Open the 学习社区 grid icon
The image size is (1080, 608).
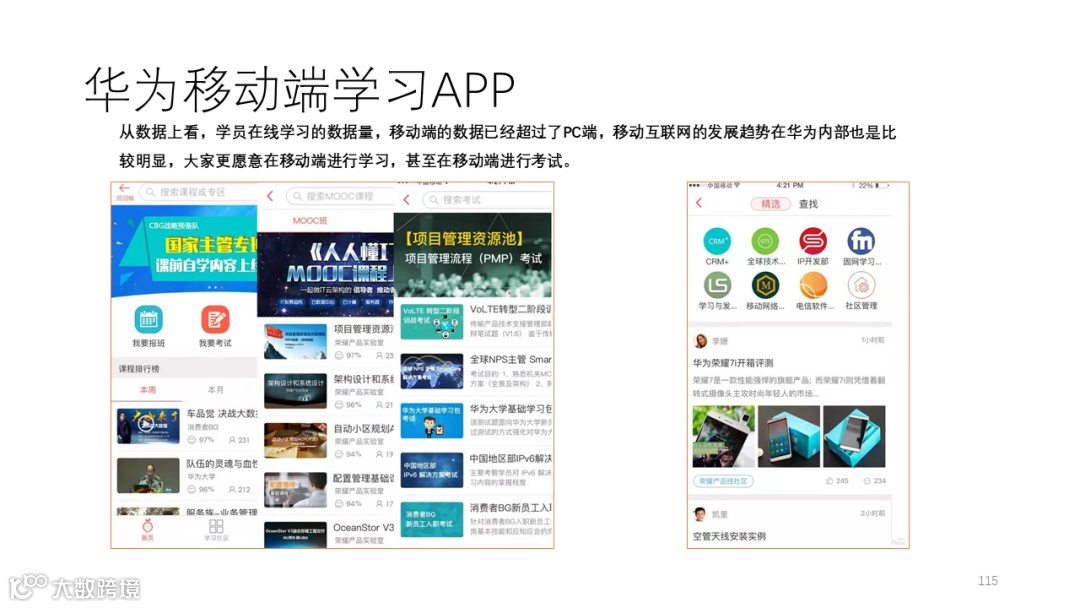coord(216,526)
